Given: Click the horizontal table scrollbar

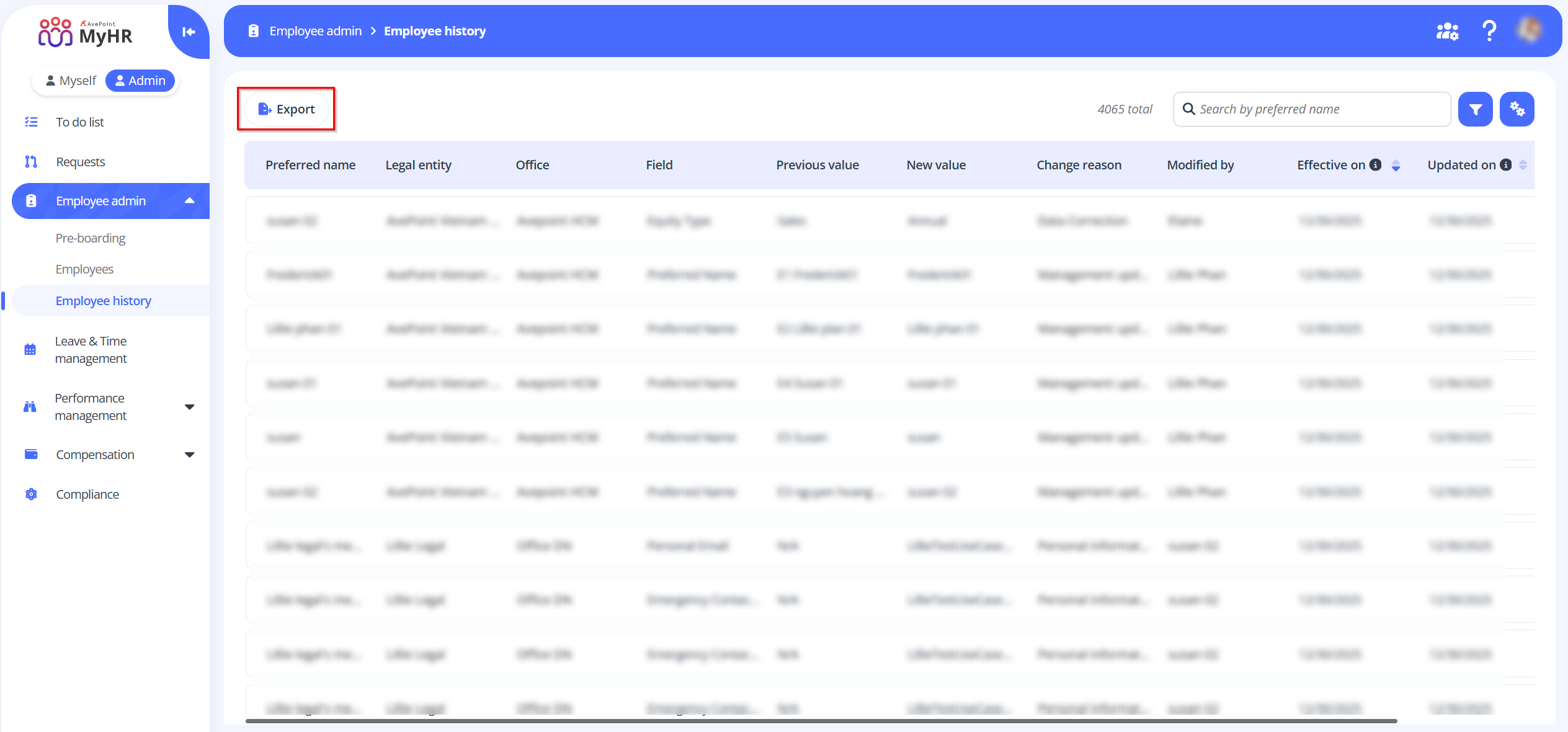Looking at the screenshot, I should (x=821, y=721).
